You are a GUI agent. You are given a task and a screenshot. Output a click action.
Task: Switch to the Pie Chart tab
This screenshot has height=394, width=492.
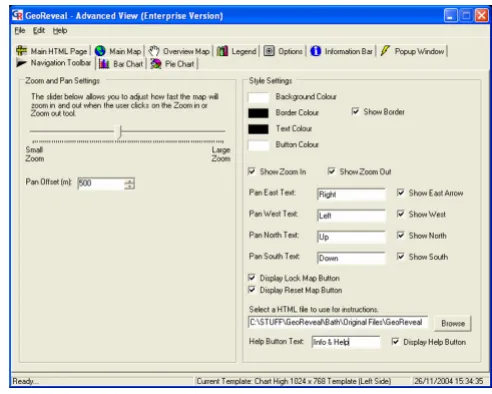(x=173, y=64)
